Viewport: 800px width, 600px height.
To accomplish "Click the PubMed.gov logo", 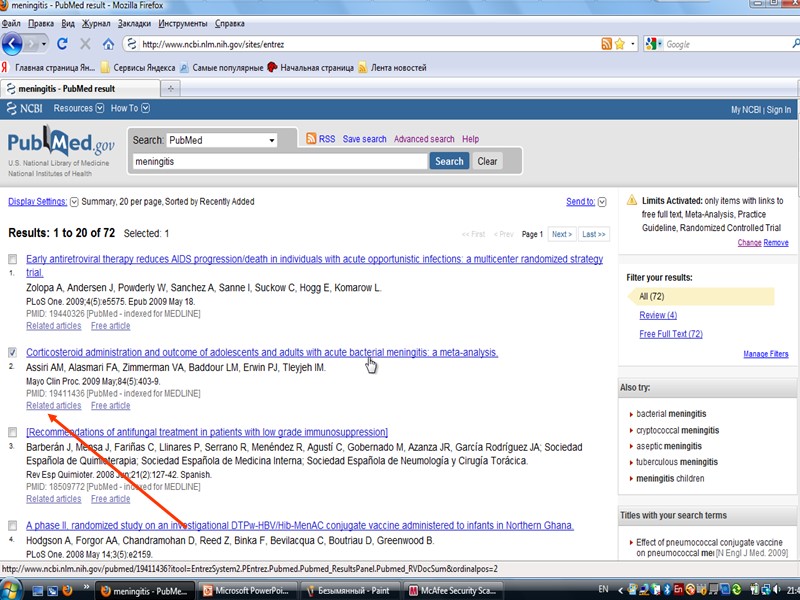I will pyautogui.click(x=61, y=142).
